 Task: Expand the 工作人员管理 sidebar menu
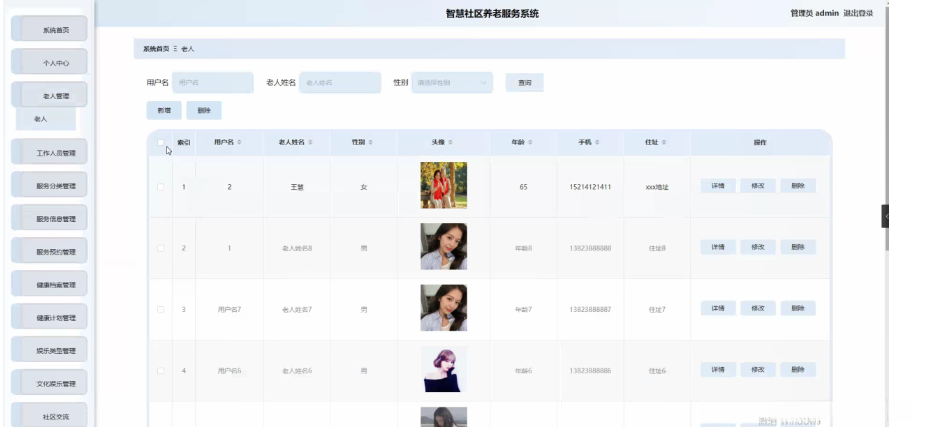(50, 152)
